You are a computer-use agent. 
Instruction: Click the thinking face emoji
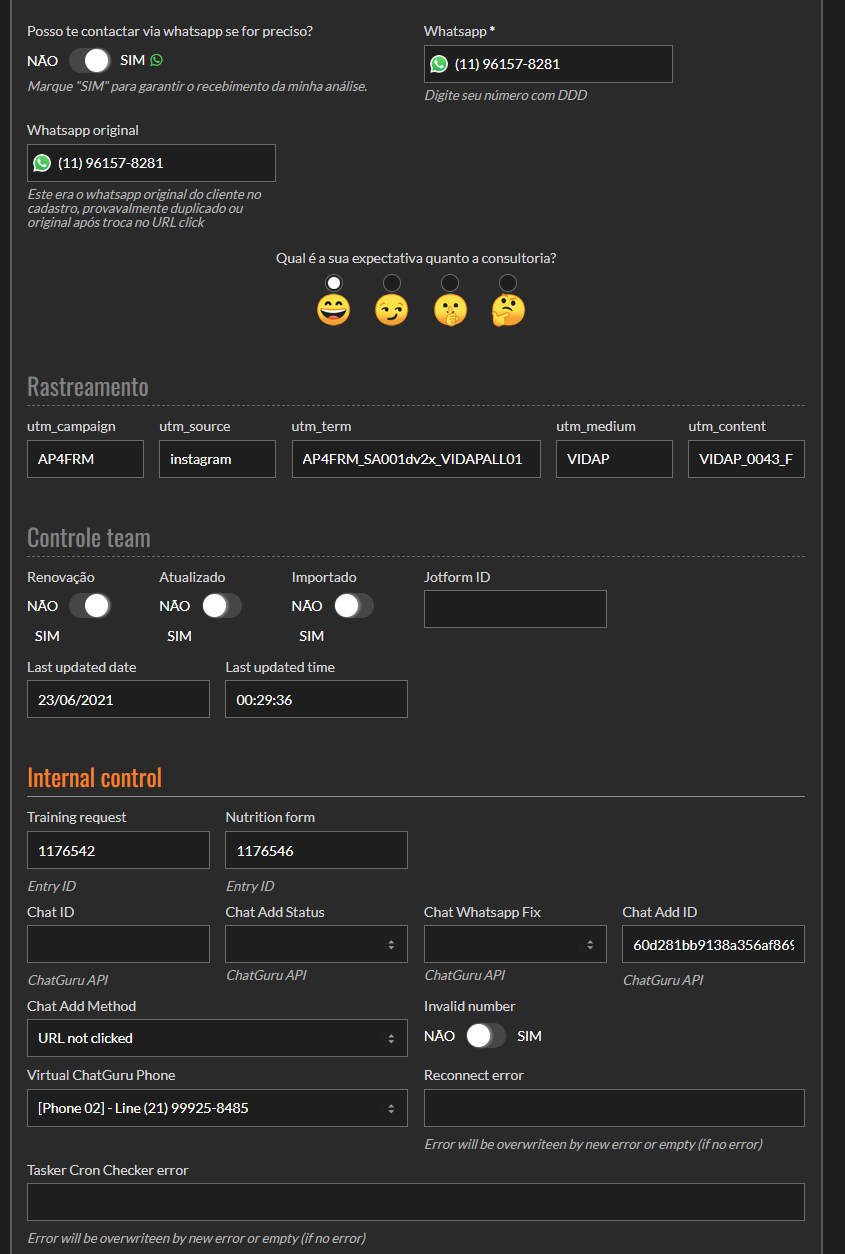508,310
